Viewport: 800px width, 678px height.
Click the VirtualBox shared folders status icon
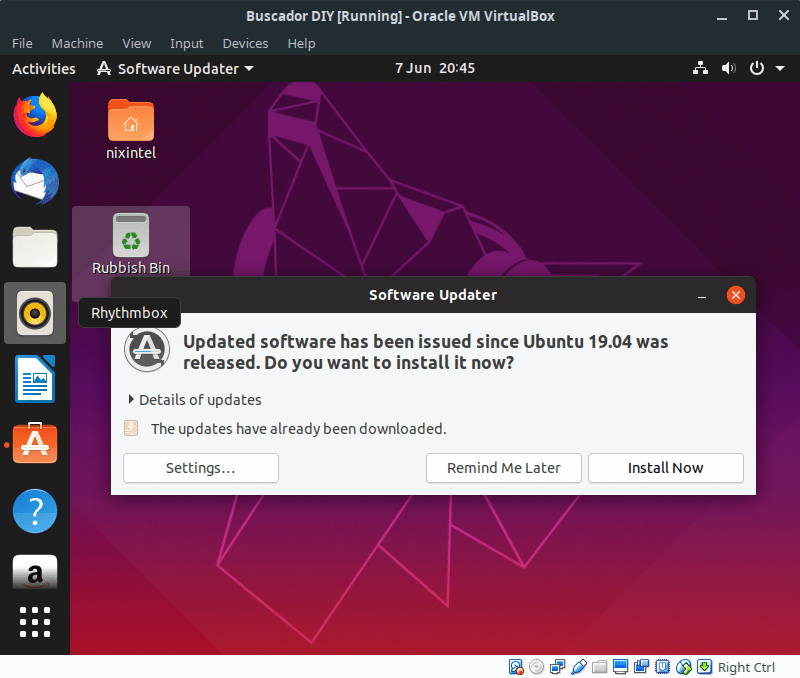point(599,667)
